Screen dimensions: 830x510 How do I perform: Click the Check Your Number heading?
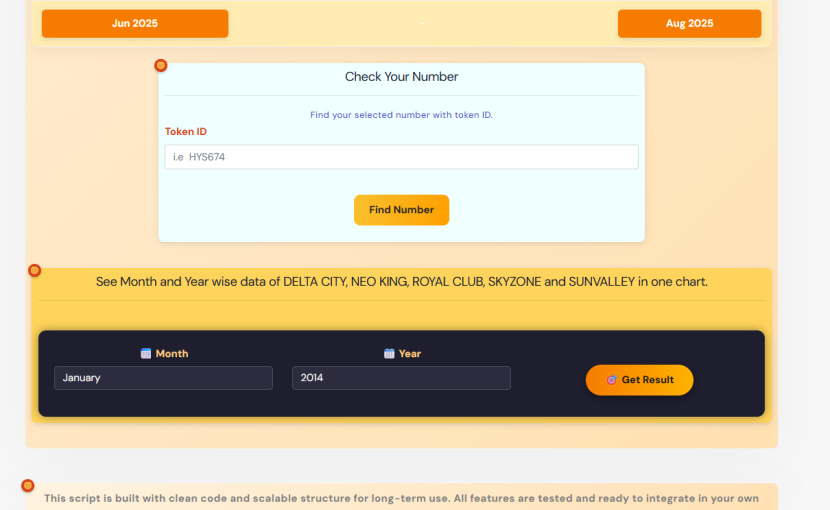pos(401,77)
